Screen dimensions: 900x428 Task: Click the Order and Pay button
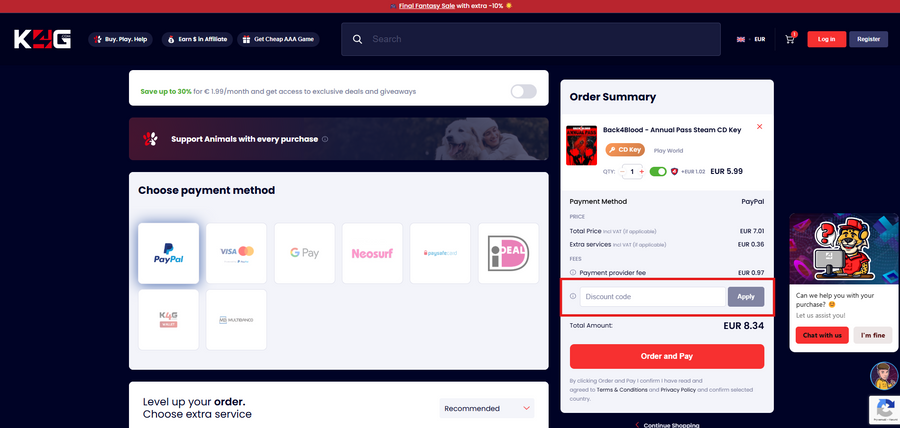tap(667, 356)
